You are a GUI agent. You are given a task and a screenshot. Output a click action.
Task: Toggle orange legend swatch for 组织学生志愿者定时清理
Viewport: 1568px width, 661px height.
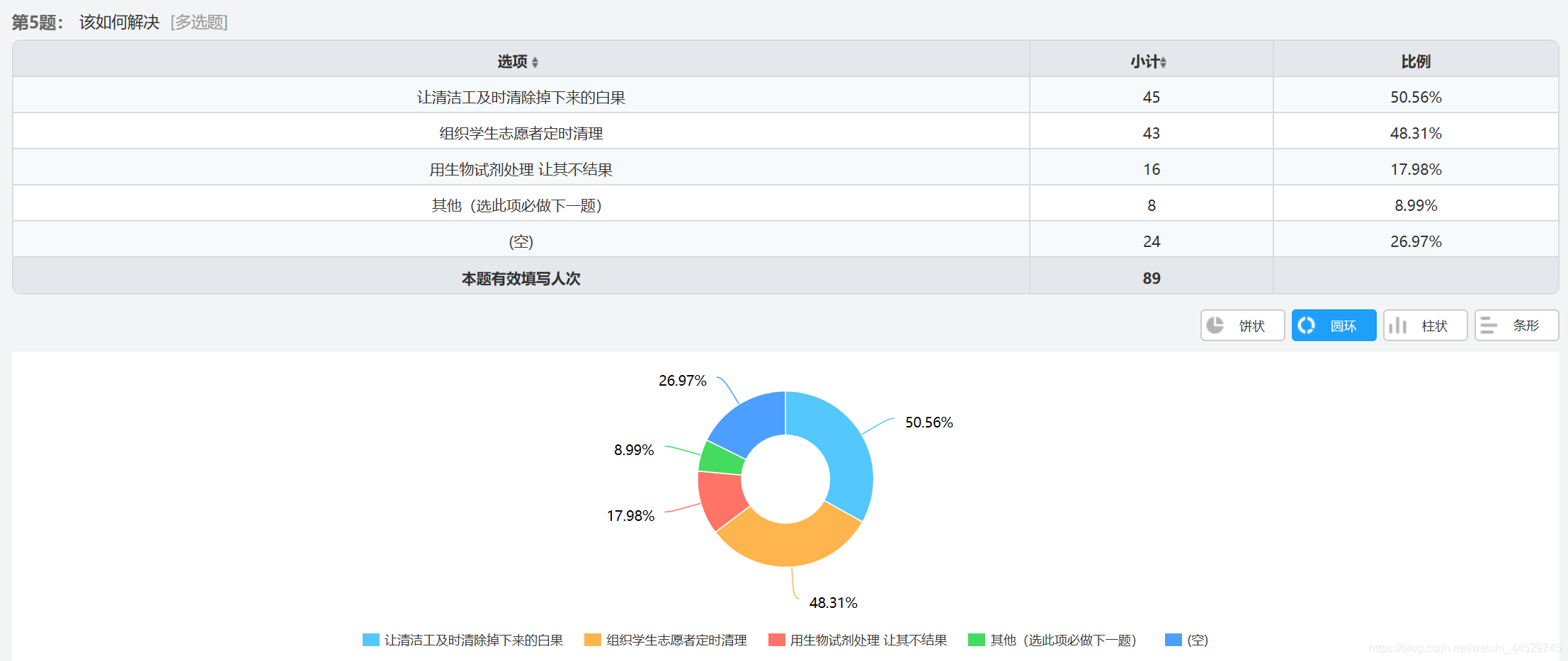[x=592, y=640]
